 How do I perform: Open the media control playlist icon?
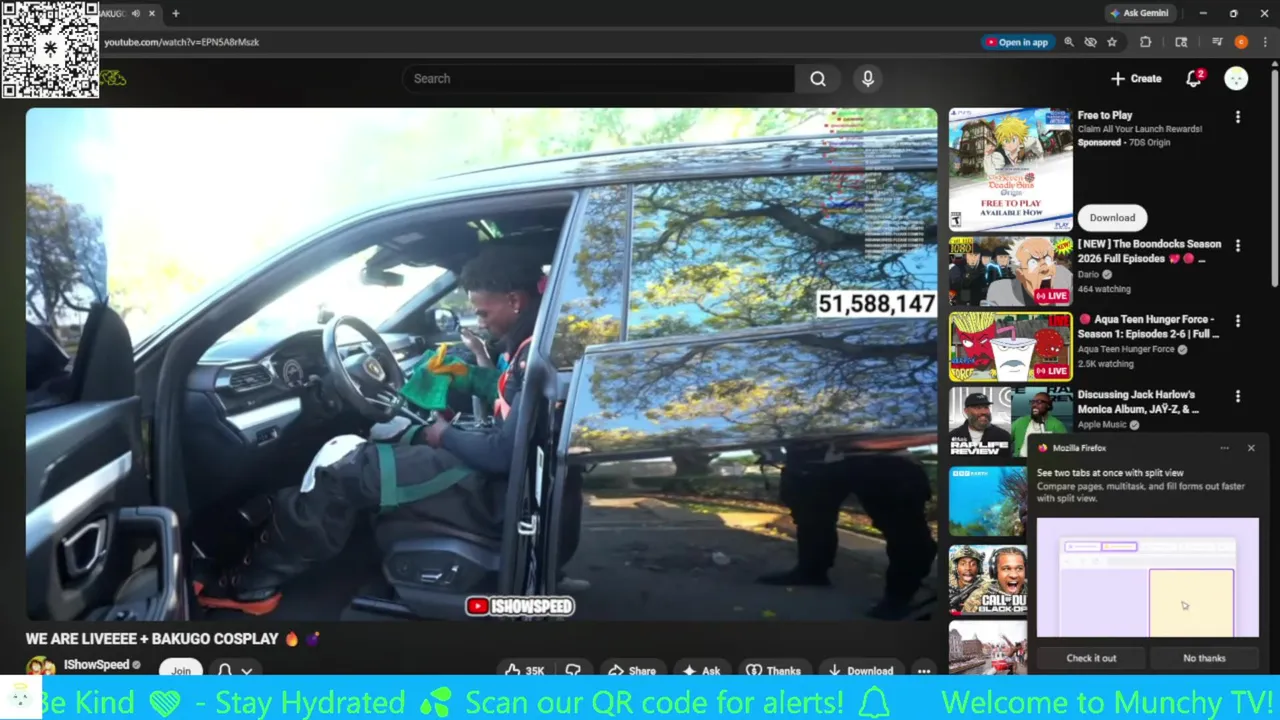tap(1217, 42)
